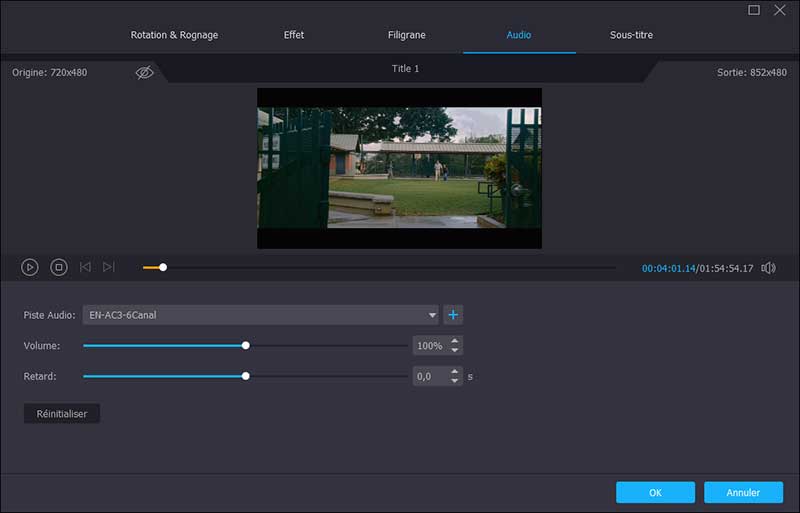This screenshot has width=800, height=513.
Task: Increase Volume with the up arrow
Action: point(455,341)
